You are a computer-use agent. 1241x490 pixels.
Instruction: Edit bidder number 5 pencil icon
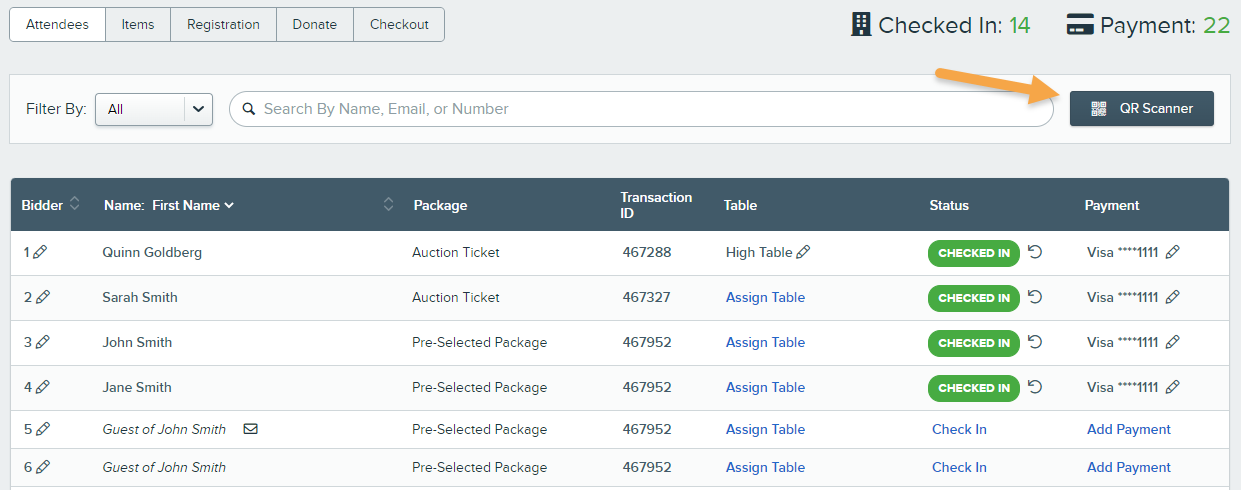coord(43,430)
